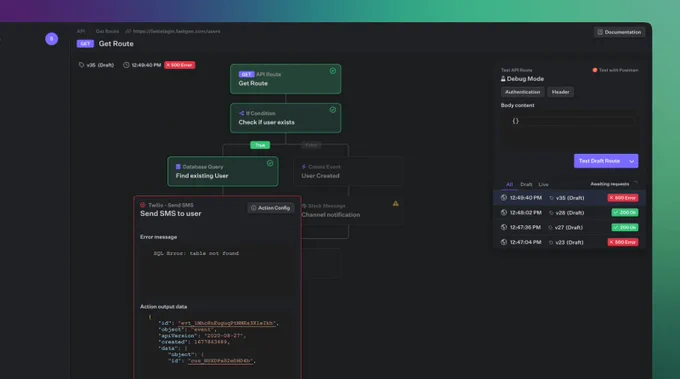The width and height of the screenshot is (680, 379).
Task: Click into the Body content editor
Action: pos(570,130)
